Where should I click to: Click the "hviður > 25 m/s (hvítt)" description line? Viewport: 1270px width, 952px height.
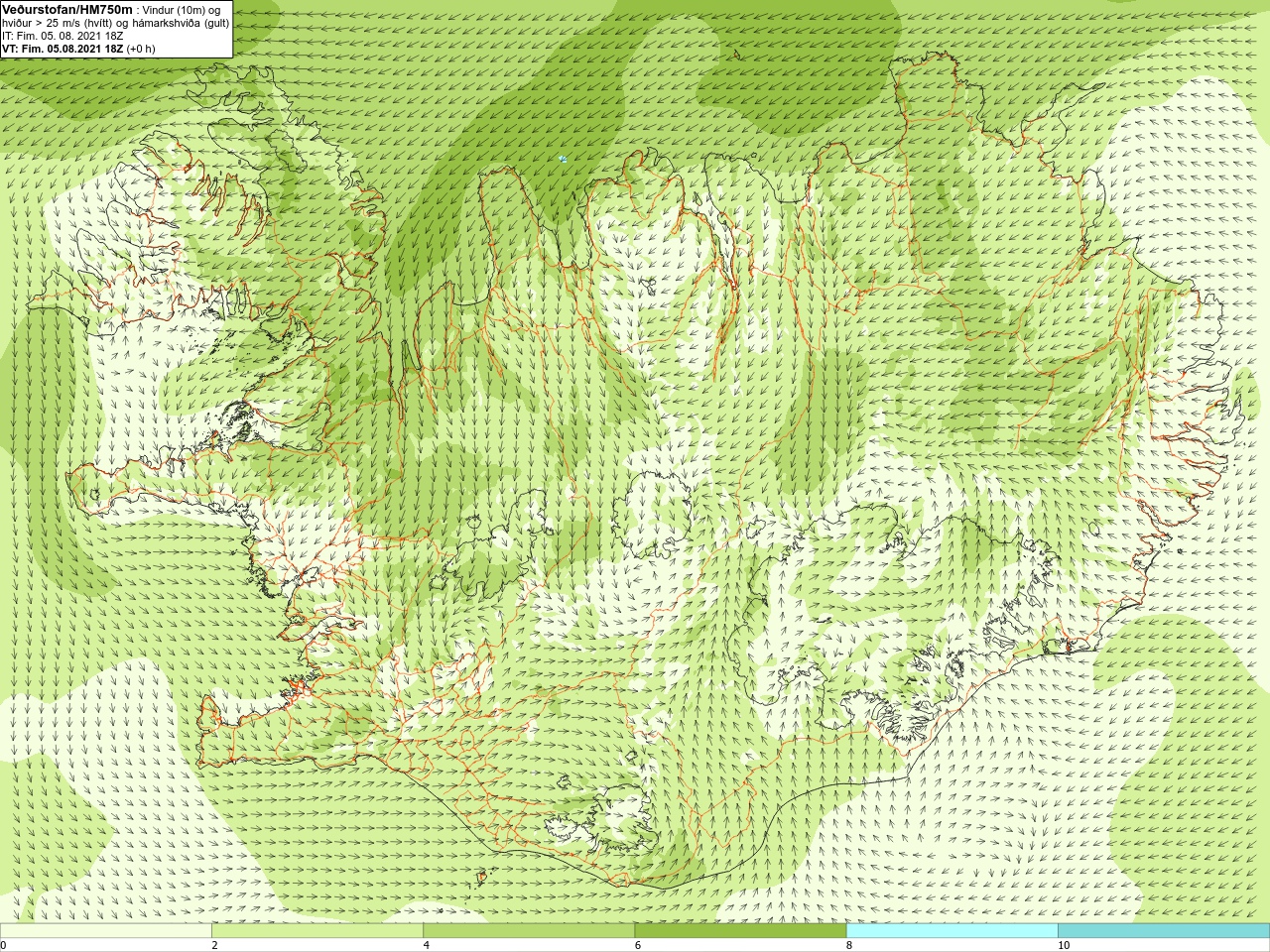click(x=115, y=23)
